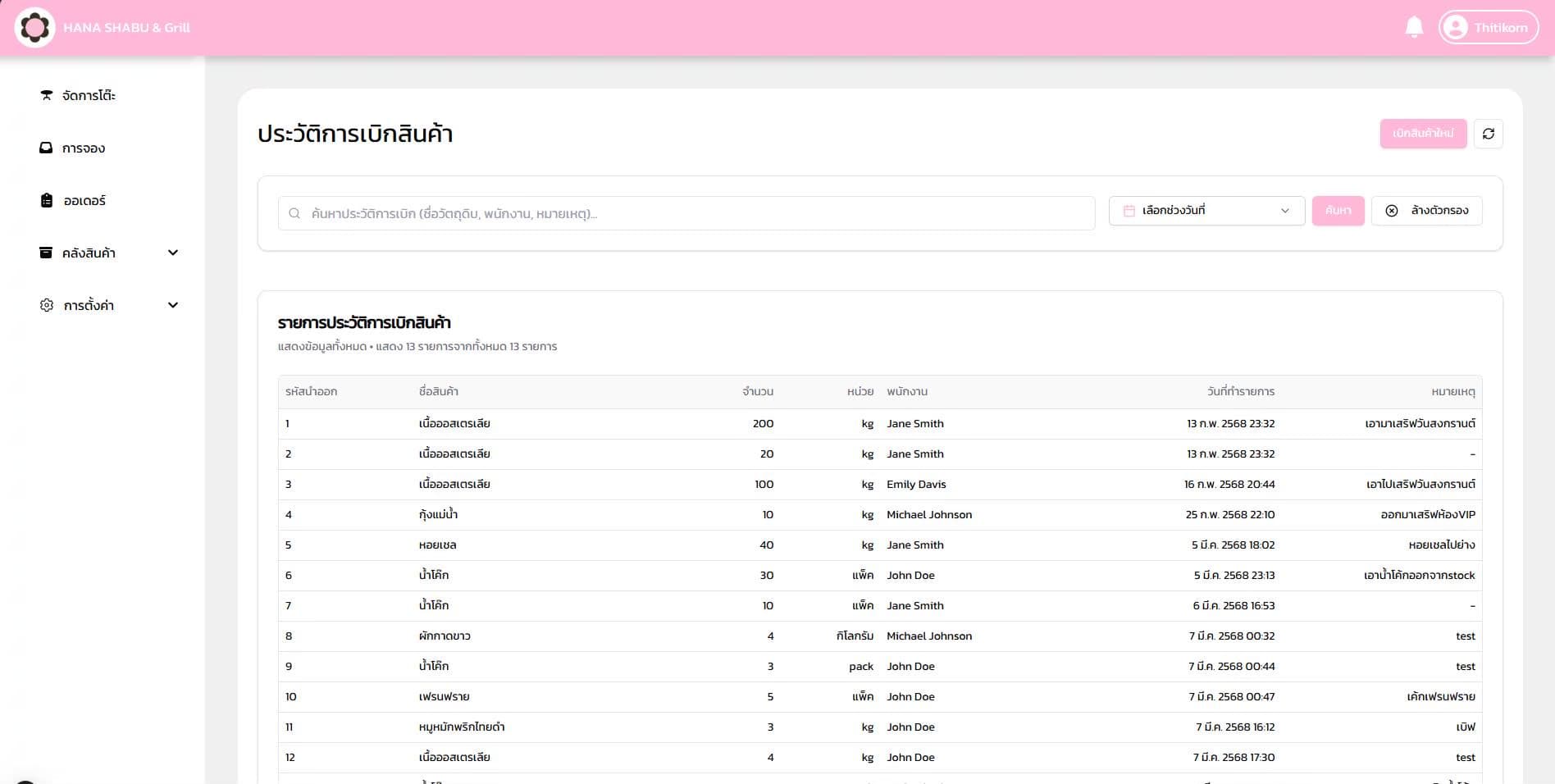Click the reservation laptop icon beside การจอง
The image size is (1555, 784).
47,148
